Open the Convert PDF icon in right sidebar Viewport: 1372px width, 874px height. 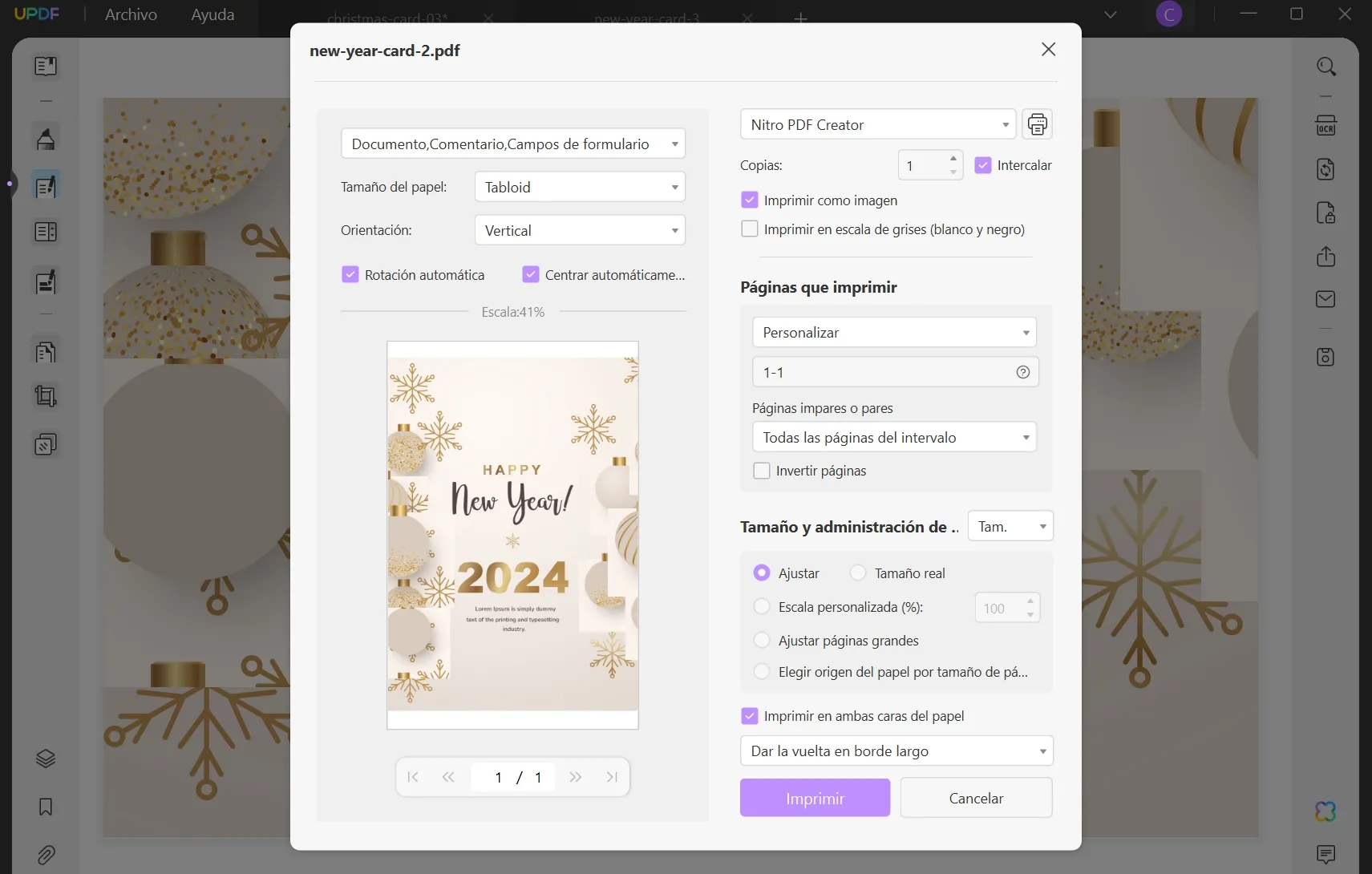1326,169
